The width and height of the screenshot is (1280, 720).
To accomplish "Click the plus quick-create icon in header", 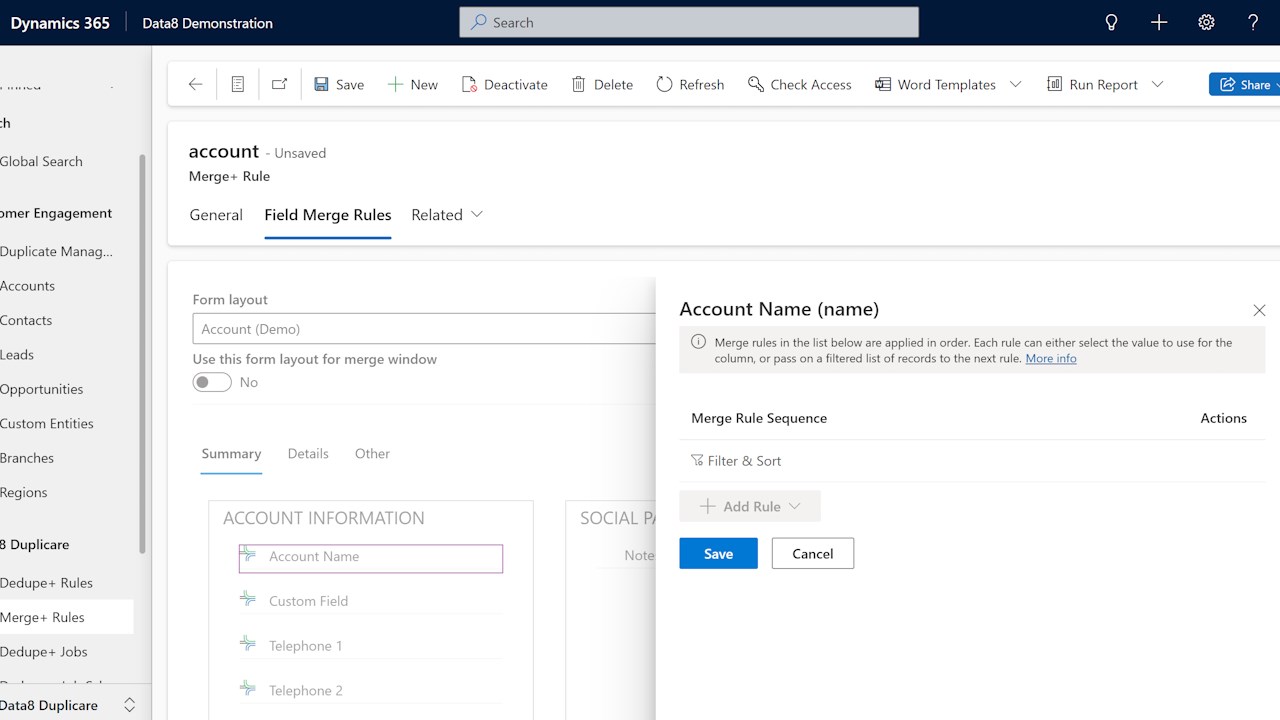I will [1159, 22].
